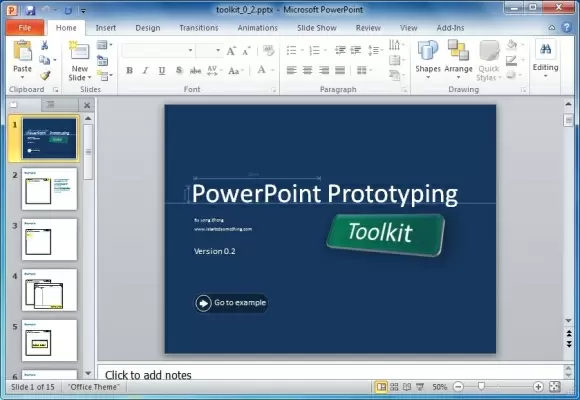Switch to Reading view in status bar
This screenshot has width=580, height=400.
(x=407, y=387)
